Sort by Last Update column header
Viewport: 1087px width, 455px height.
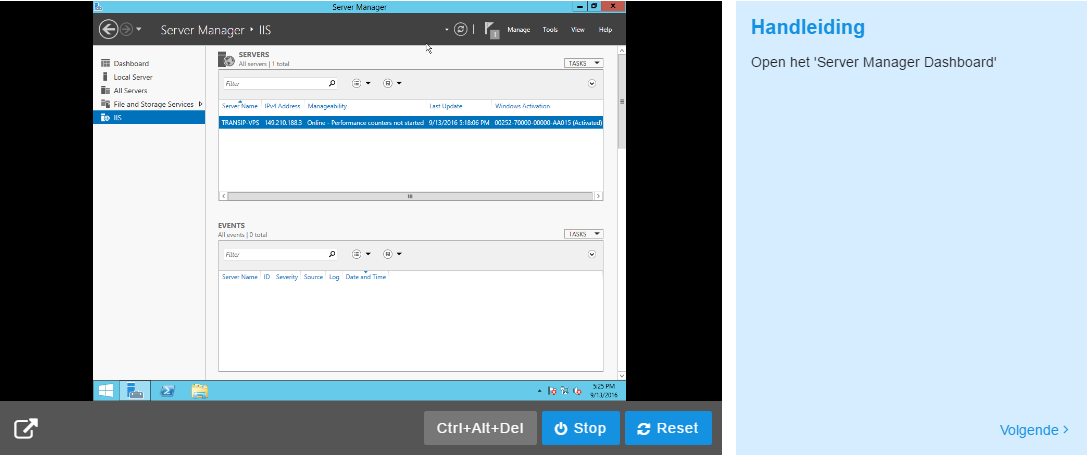click(x=446, y=106)
